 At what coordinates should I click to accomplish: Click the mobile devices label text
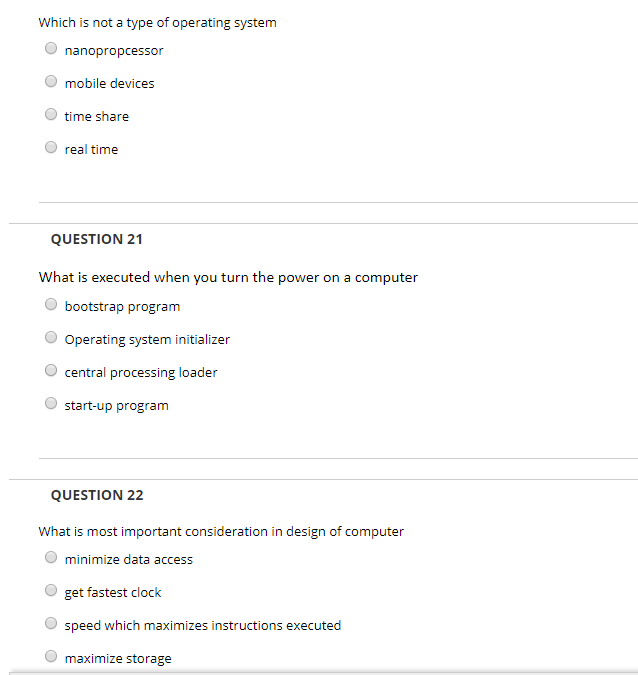tap(109, 84)
